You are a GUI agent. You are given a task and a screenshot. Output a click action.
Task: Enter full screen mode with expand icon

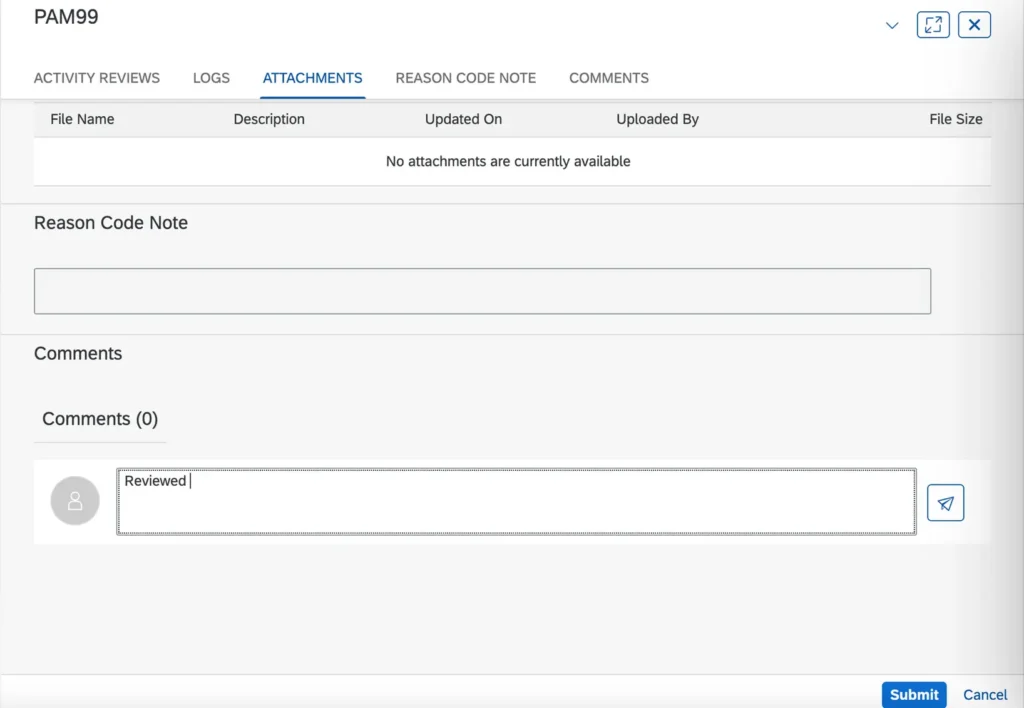(932, 25)
